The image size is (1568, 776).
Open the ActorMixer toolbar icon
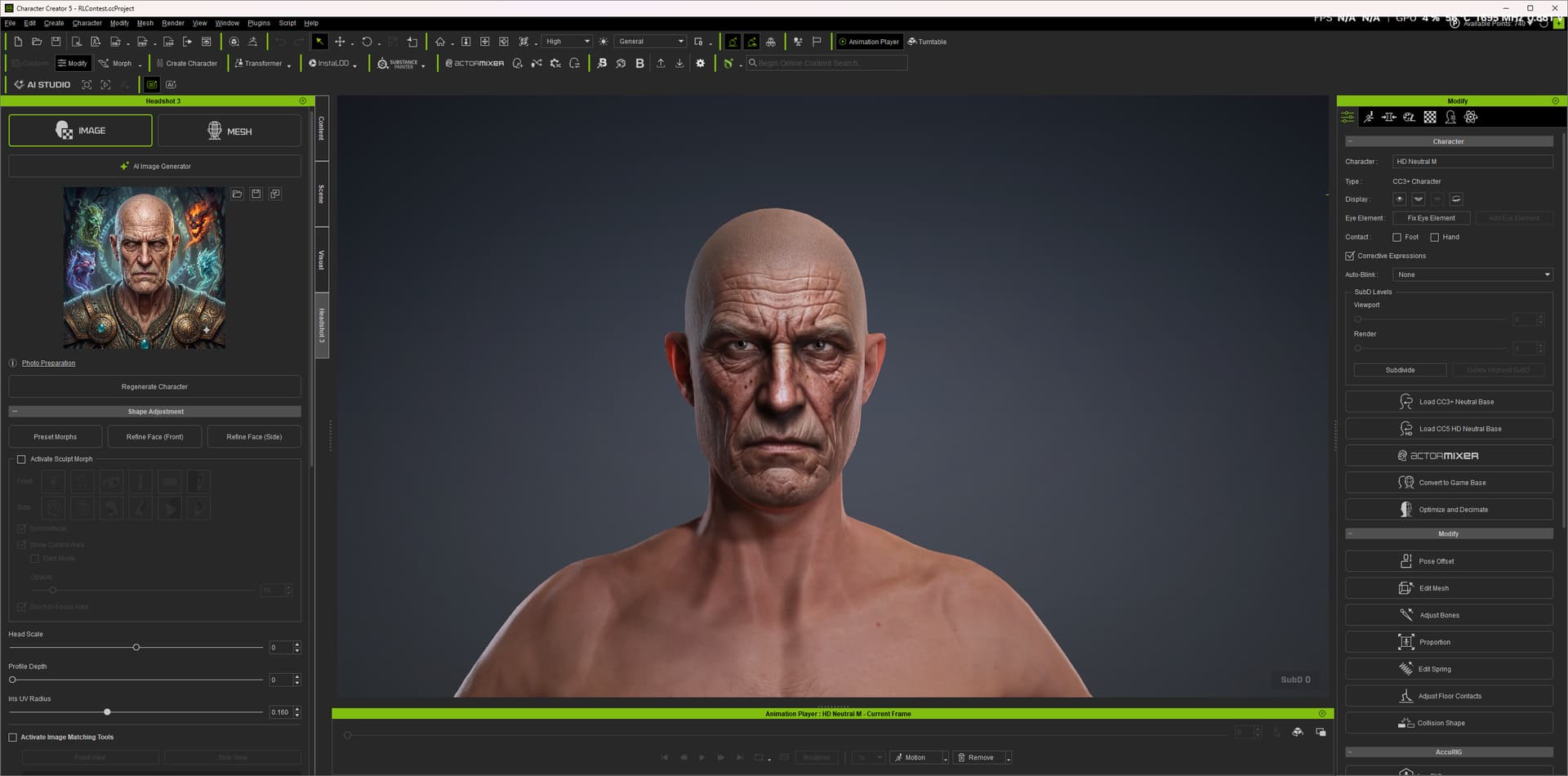tap(474, 63)
